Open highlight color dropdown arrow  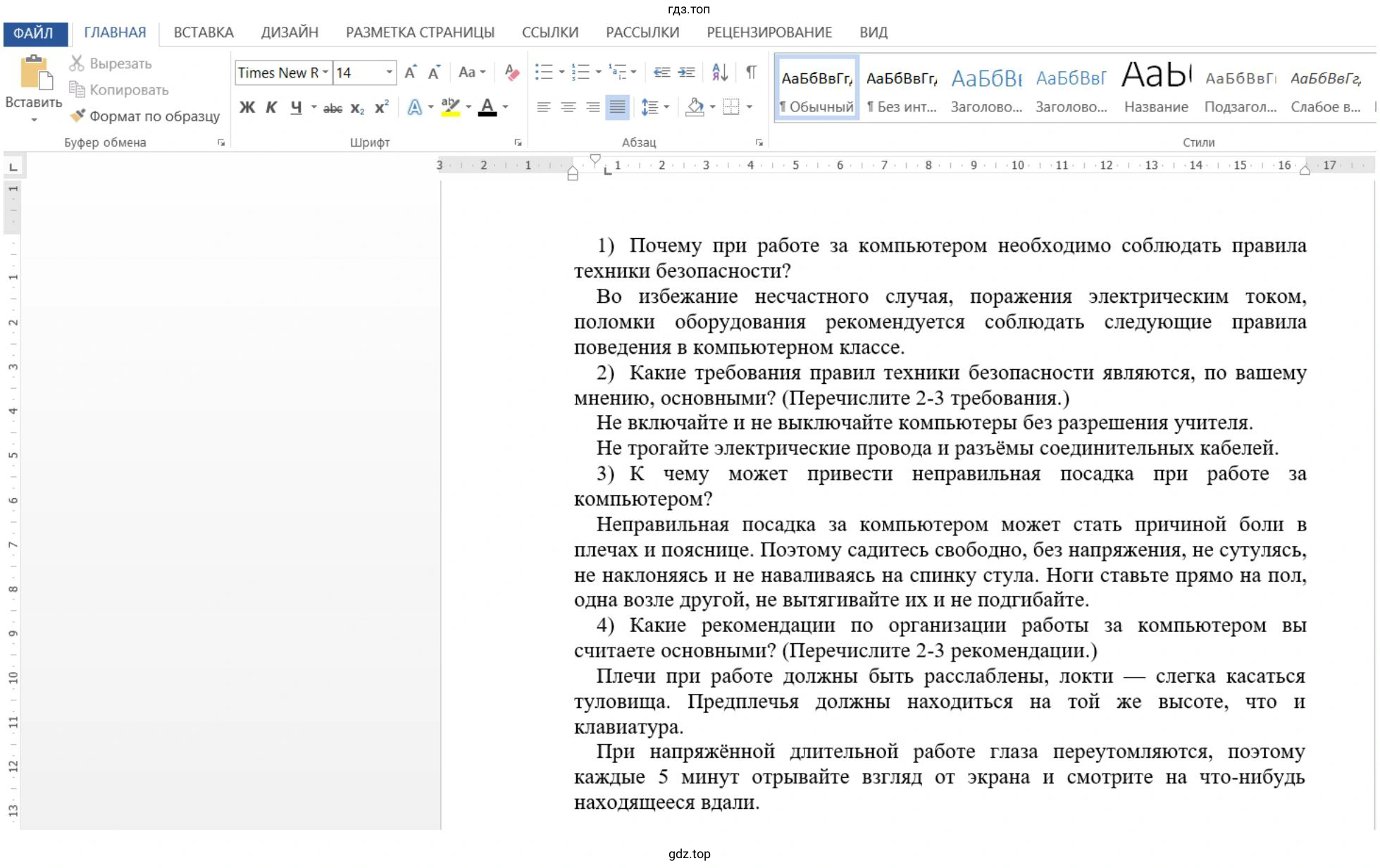(x=468, y=107)
